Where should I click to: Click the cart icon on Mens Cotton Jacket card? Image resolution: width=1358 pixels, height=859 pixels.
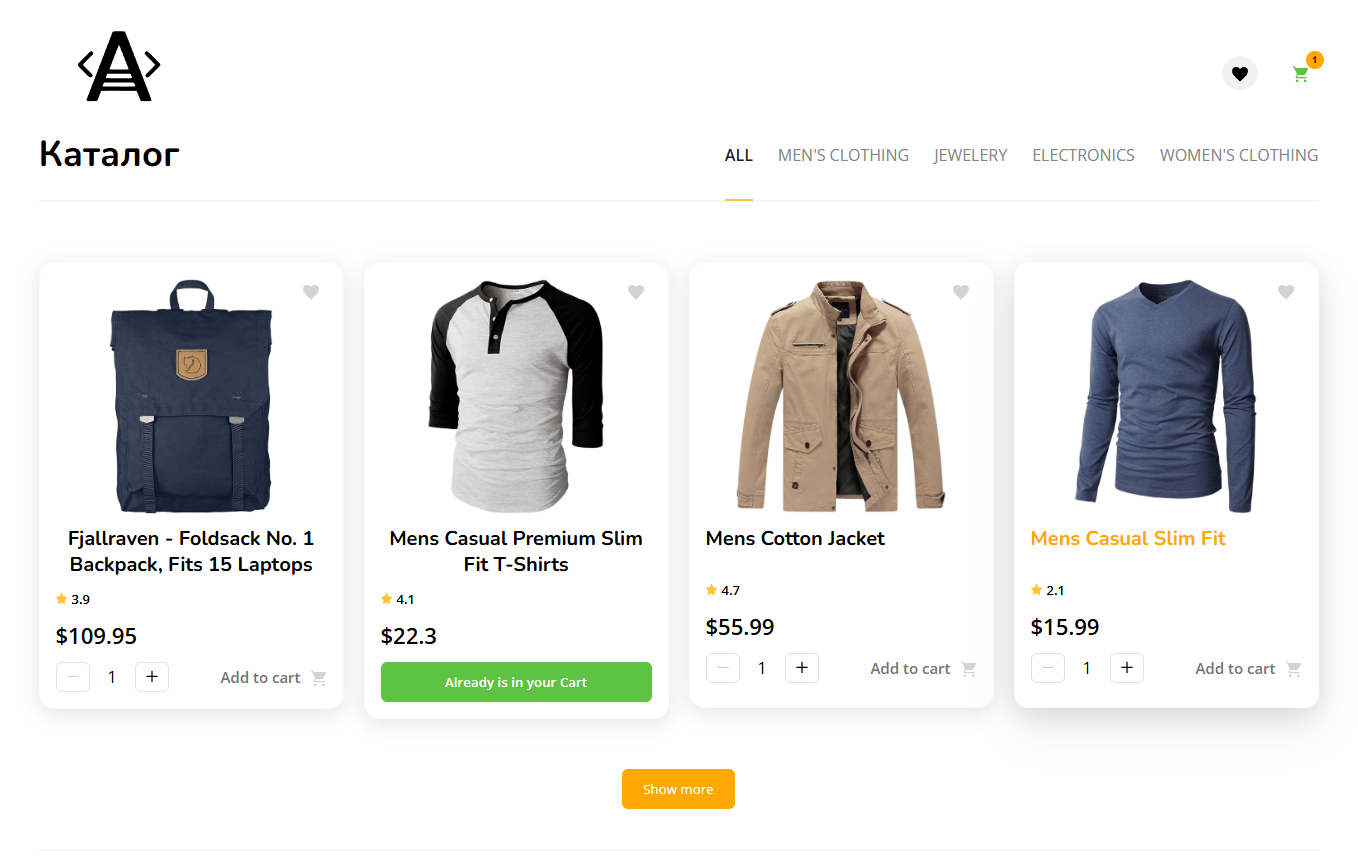969,669
